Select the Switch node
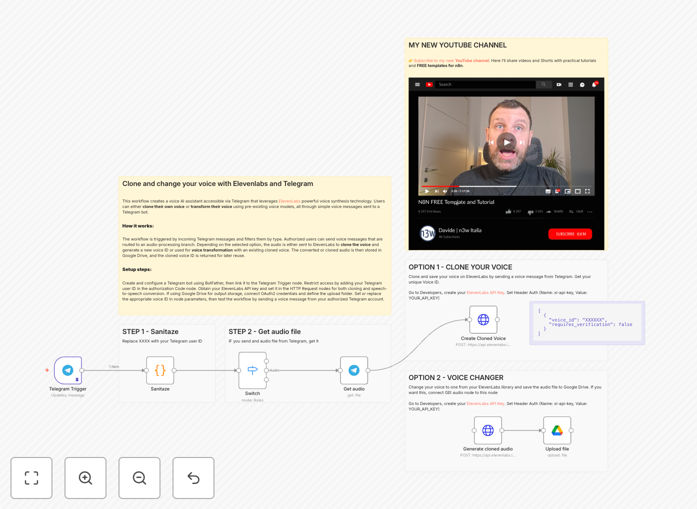Screen dimensions: 697x509 [252, 370]
